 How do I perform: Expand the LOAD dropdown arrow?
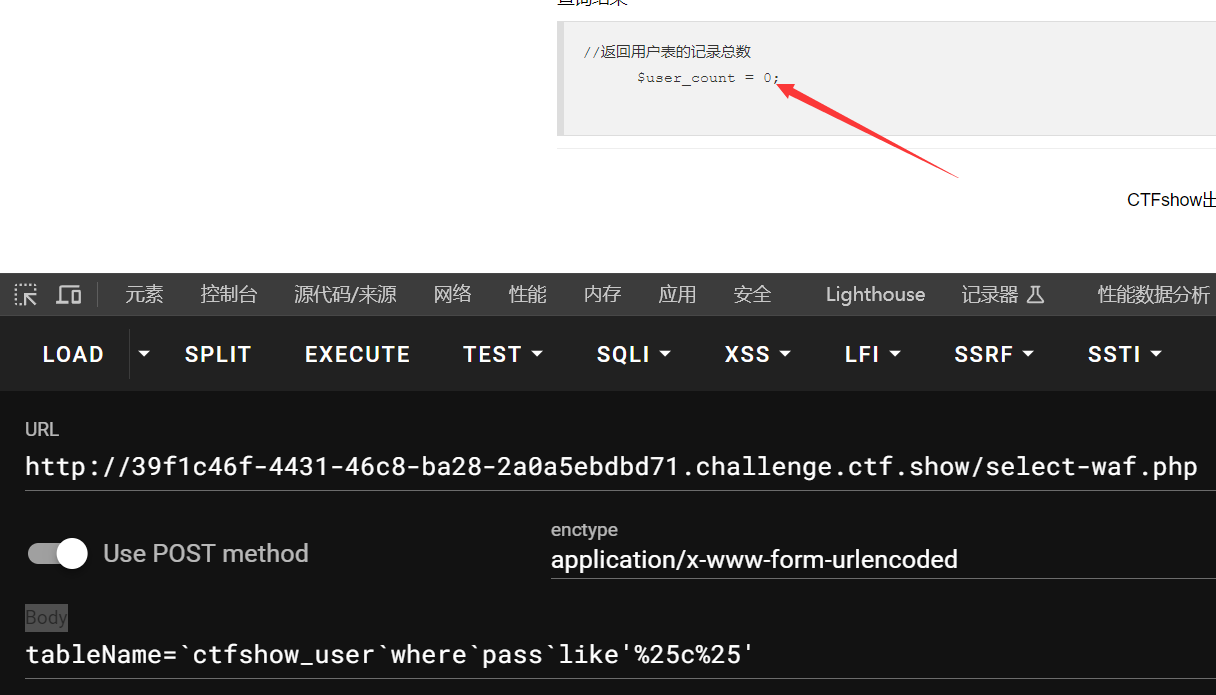pos(144,354)
